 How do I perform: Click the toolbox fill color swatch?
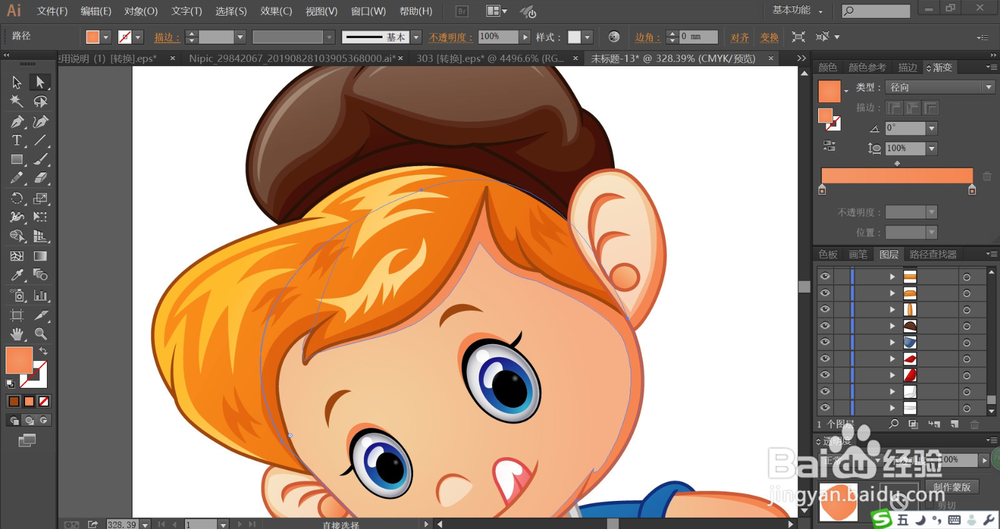pos(18,361)
